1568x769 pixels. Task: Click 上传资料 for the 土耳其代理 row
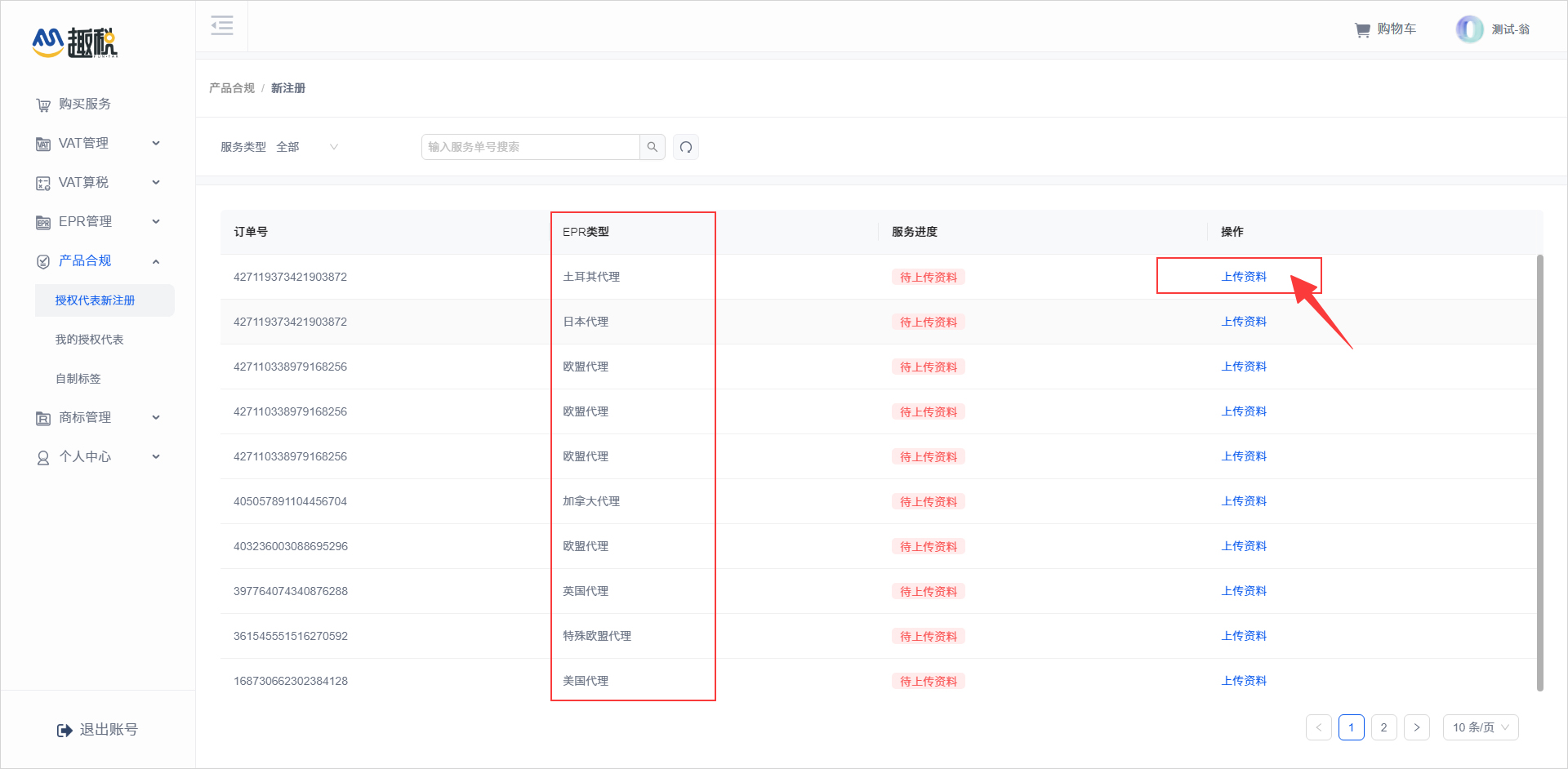(x=1243, y=277)
